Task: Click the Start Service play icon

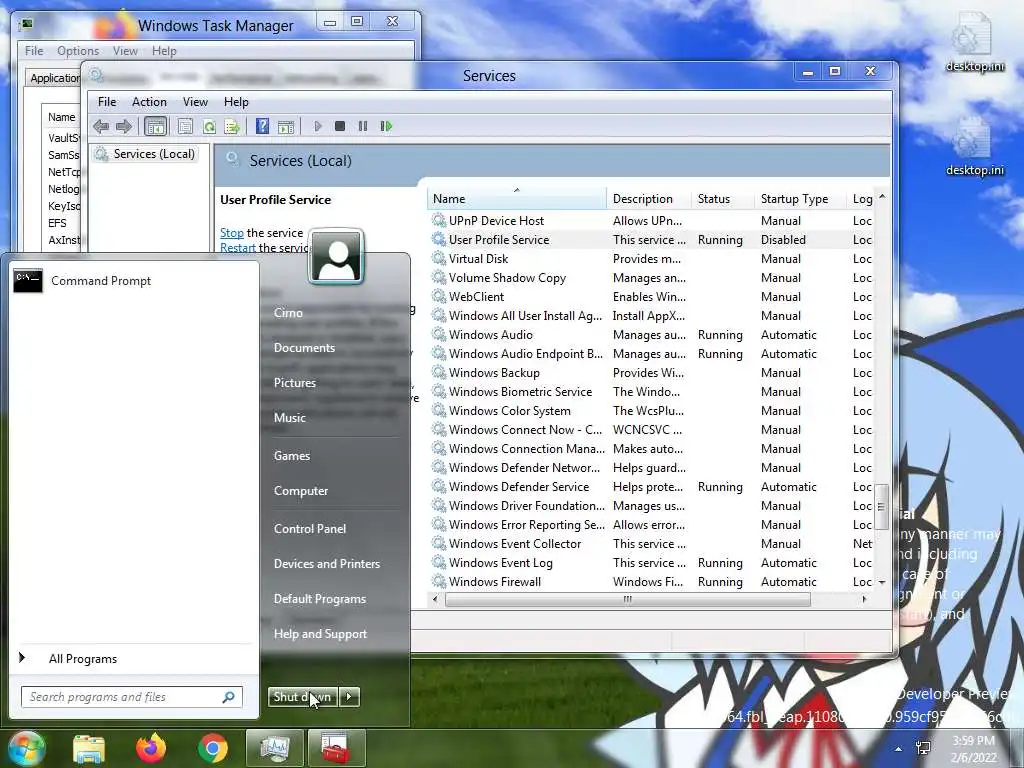Action: (x=317, y=126)
